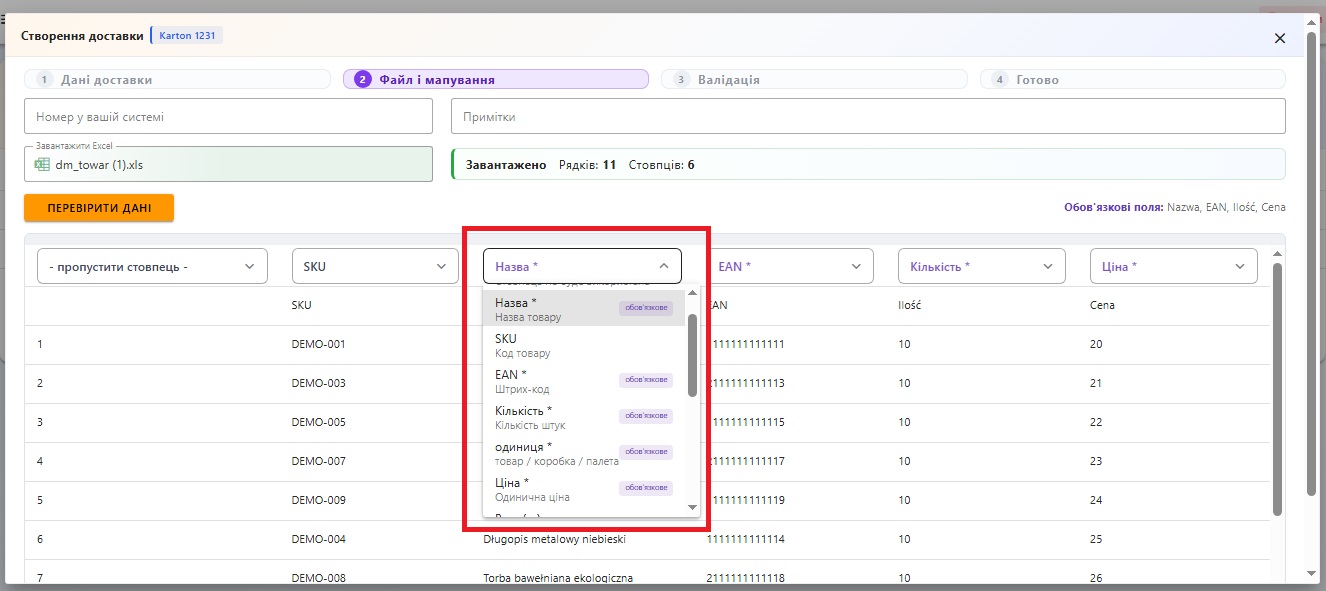Choose Назва * Назва товару option
Viewport: 1326px width, 591px height.
[584, 309]
